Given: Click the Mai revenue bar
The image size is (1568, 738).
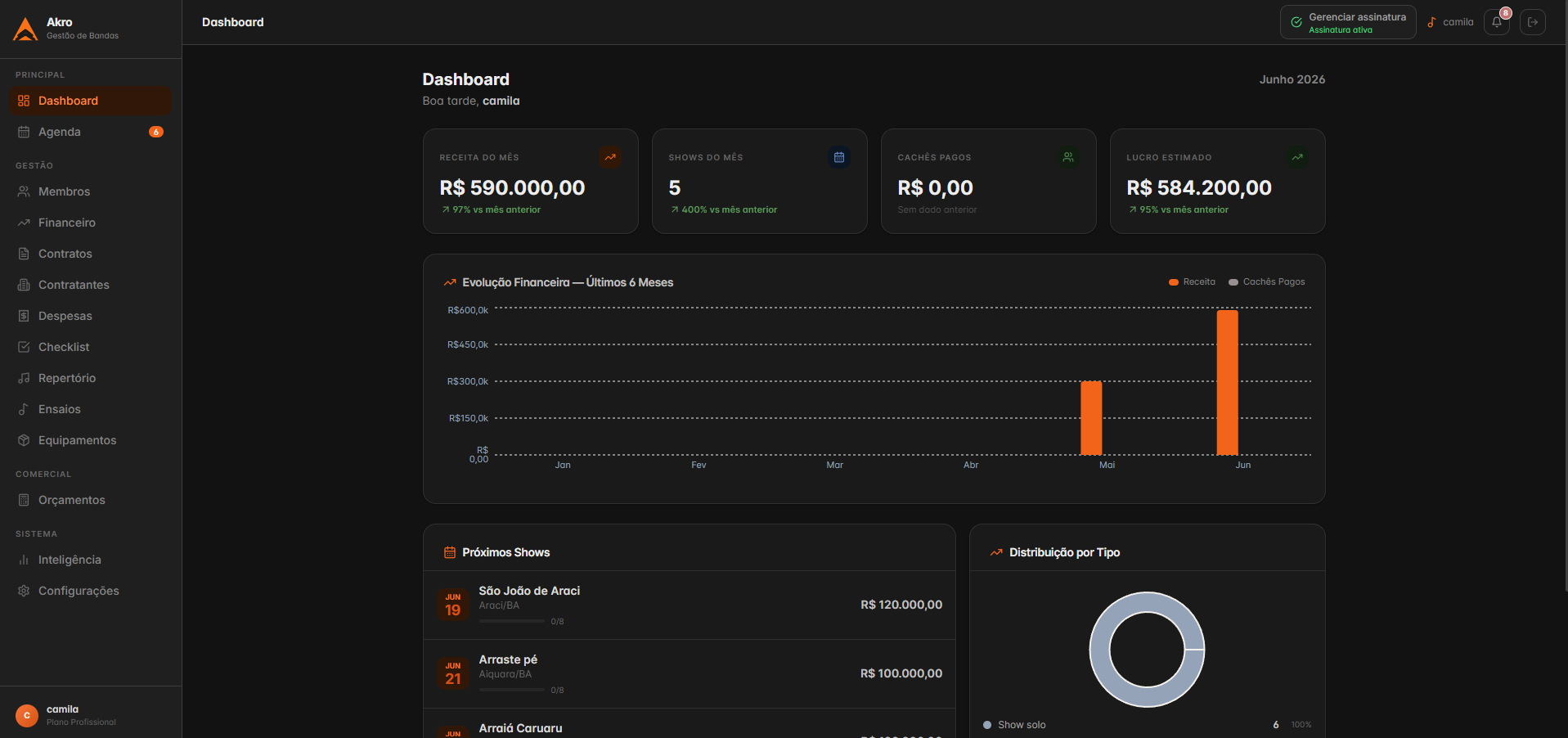Looking at the screenshot, I should (1091, 418).
